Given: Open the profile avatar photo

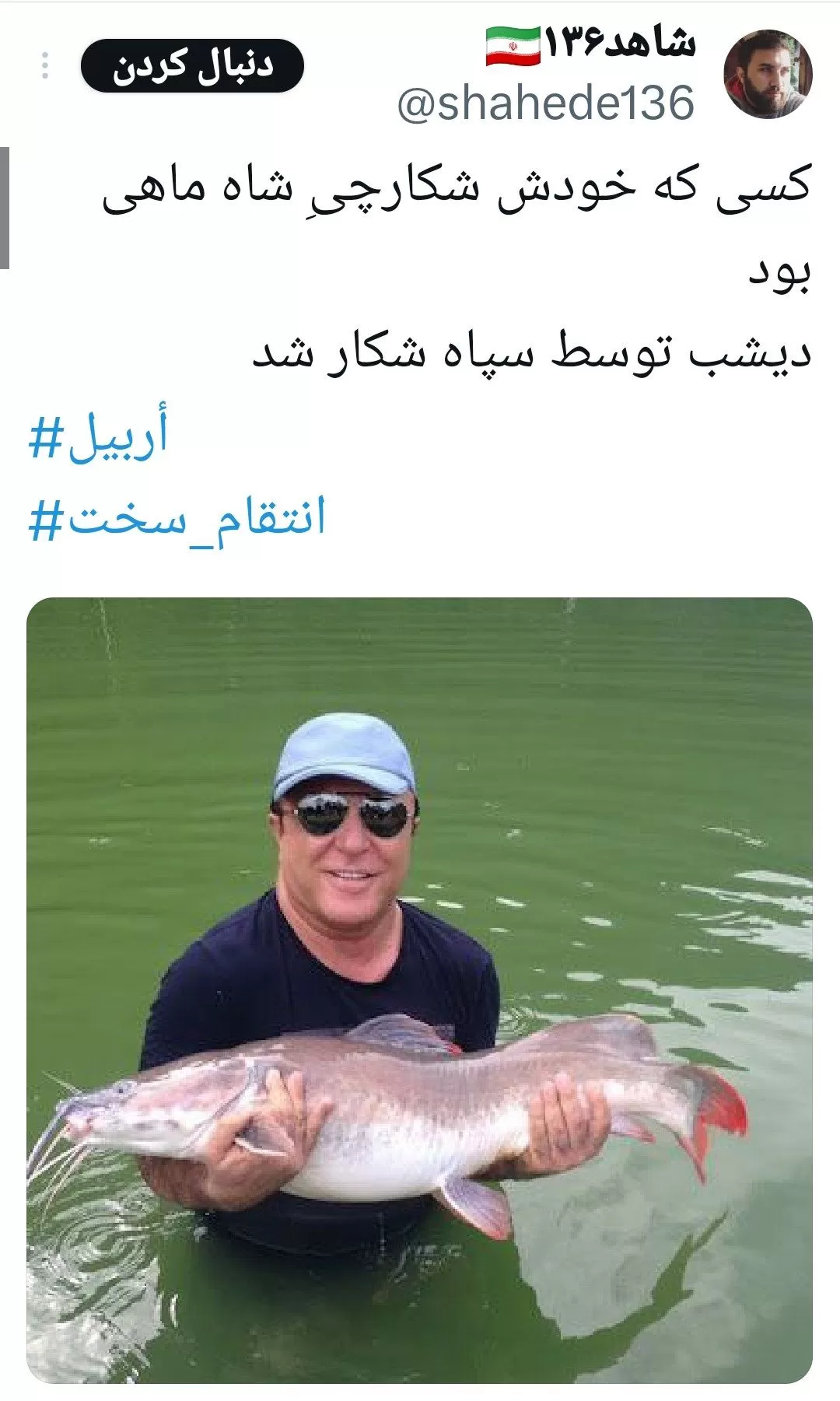Looking at the screenshot, I should (768, 75).
